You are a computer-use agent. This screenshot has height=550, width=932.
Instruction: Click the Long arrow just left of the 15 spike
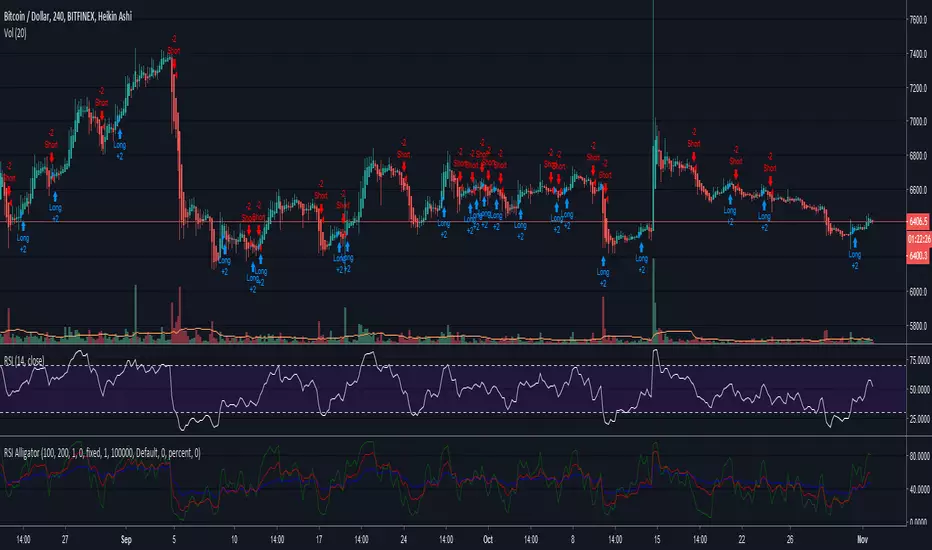641,246
